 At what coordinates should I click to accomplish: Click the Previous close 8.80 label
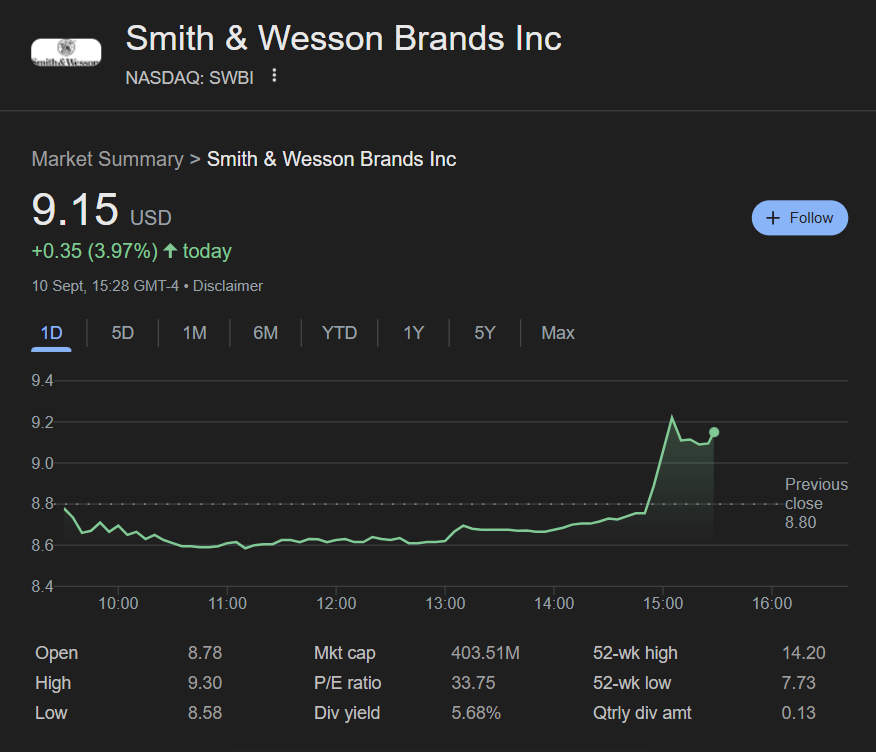click(x=816, y=503)
